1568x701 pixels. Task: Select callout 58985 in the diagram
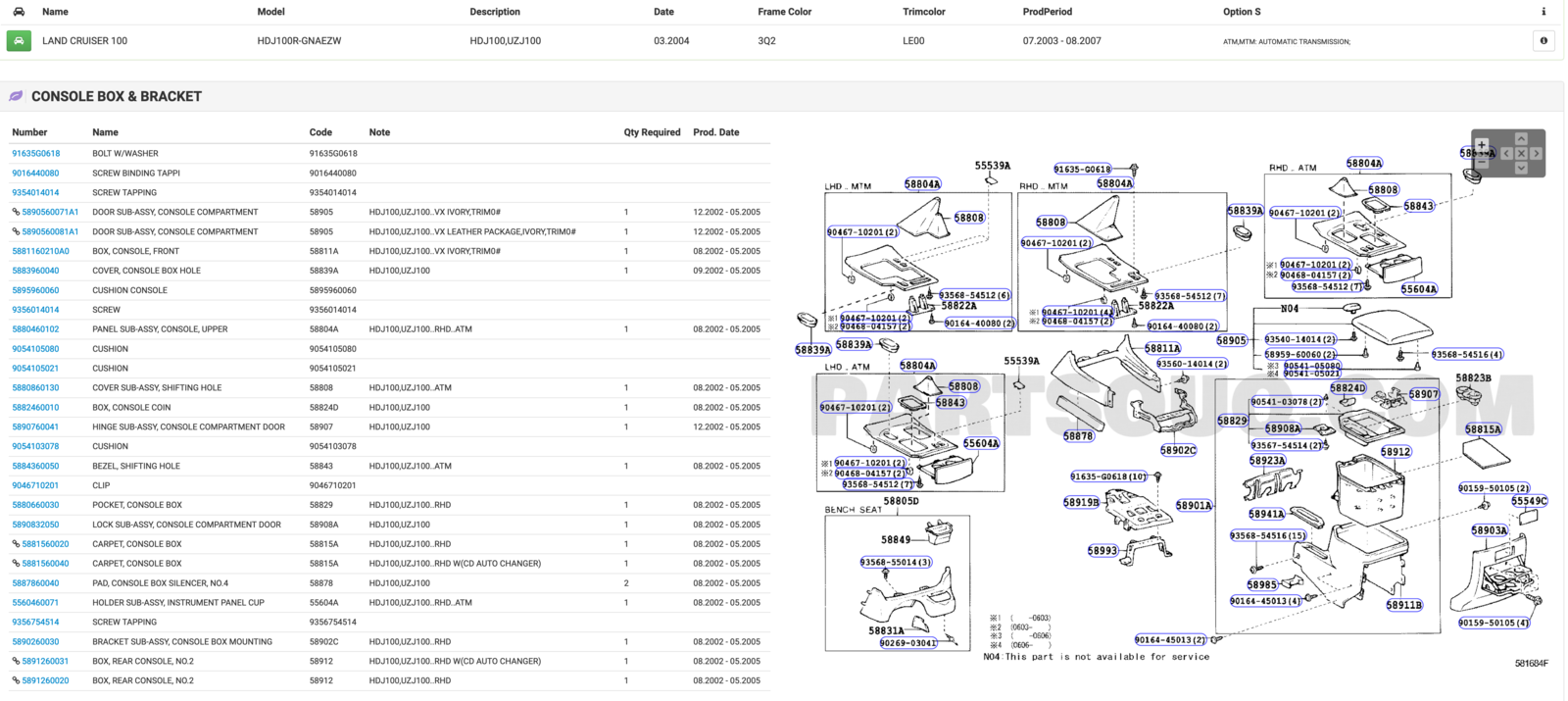tap(1261, 585)
